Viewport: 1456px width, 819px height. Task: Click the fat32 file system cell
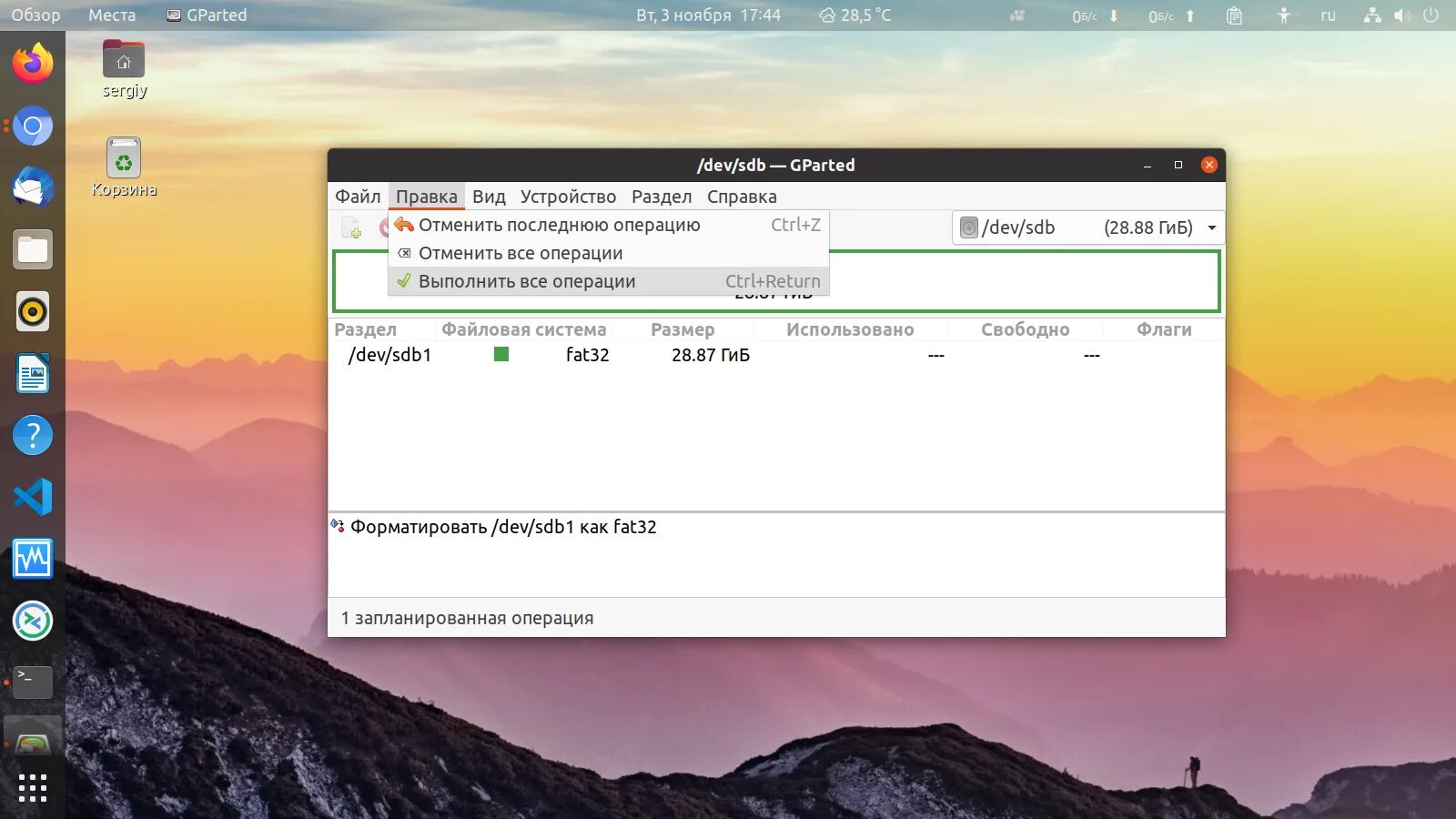(587, 355)
